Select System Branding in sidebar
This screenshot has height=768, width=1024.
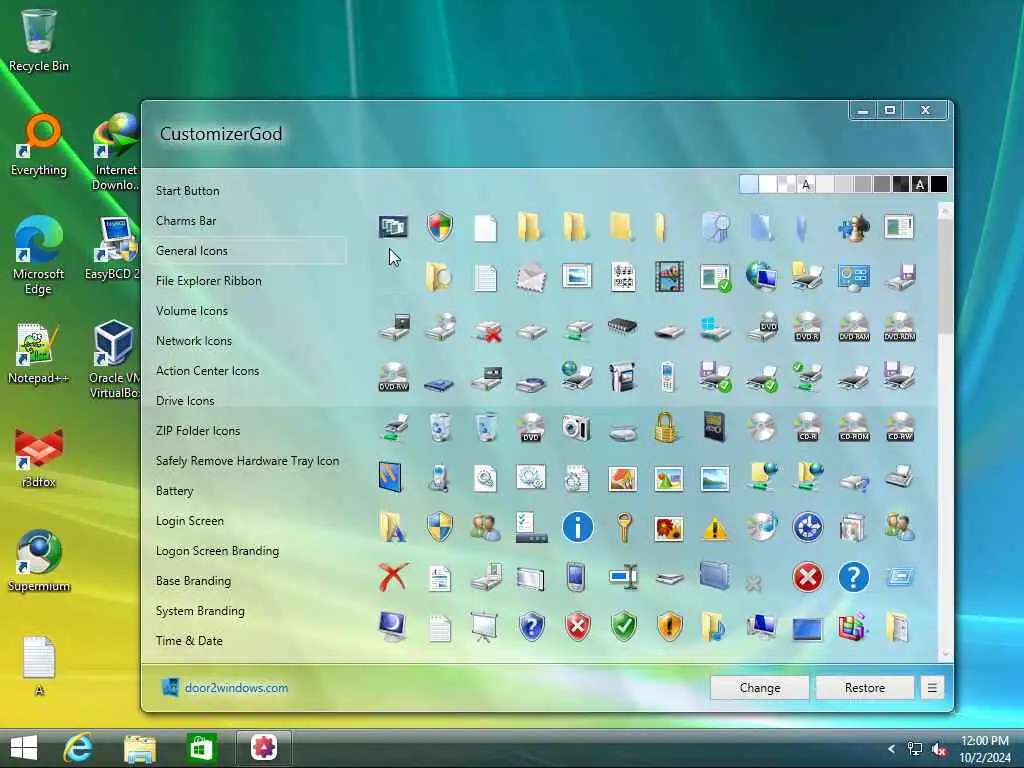(200, 611)
